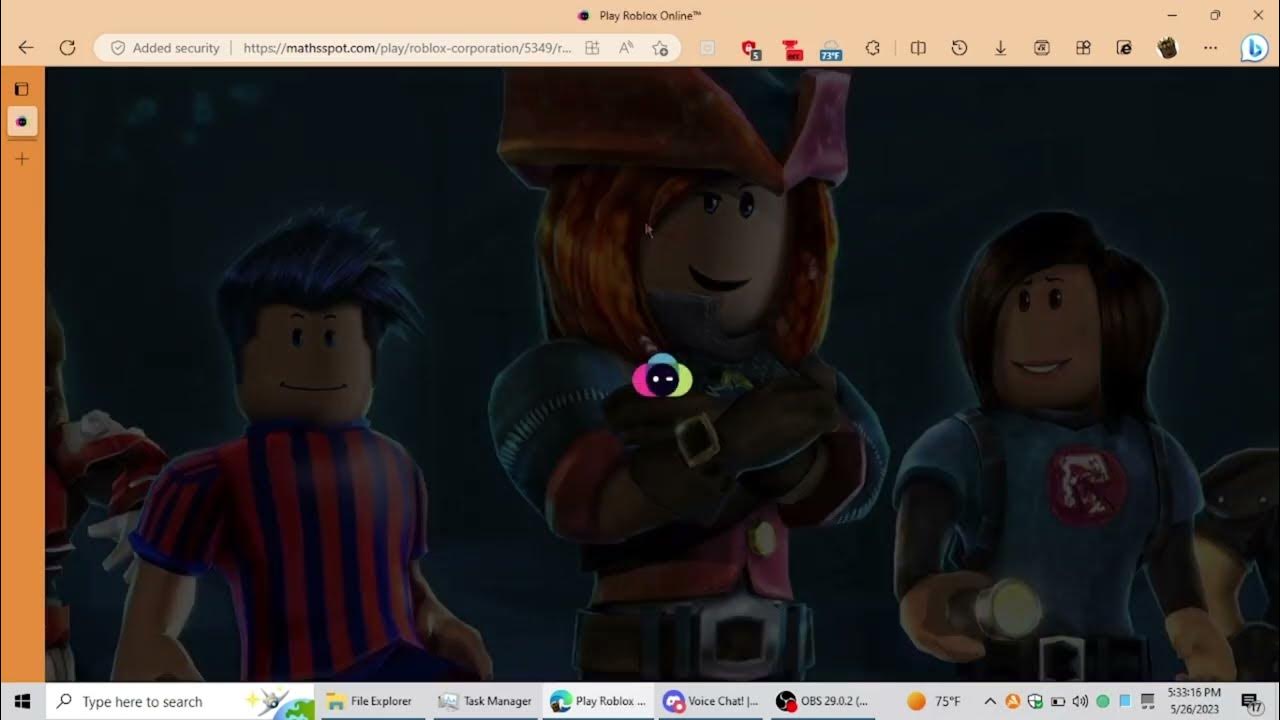Switch to Task Manager in taskbar
Screen dimensions: 1280x720
485,701
